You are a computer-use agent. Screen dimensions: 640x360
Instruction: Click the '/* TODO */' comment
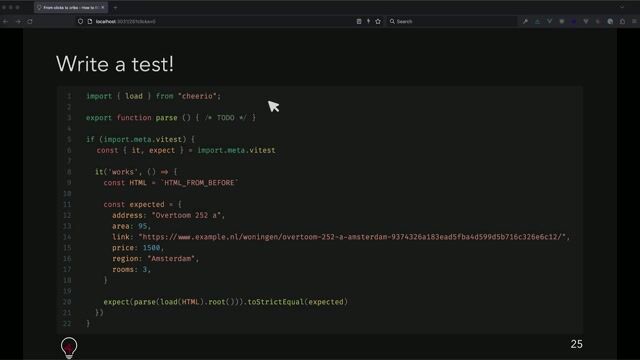226,118
